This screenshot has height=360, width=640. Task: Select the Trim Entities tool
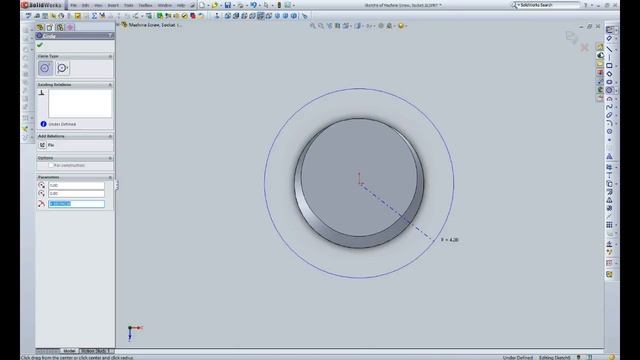pyautogui.click(x=609, y=167)
